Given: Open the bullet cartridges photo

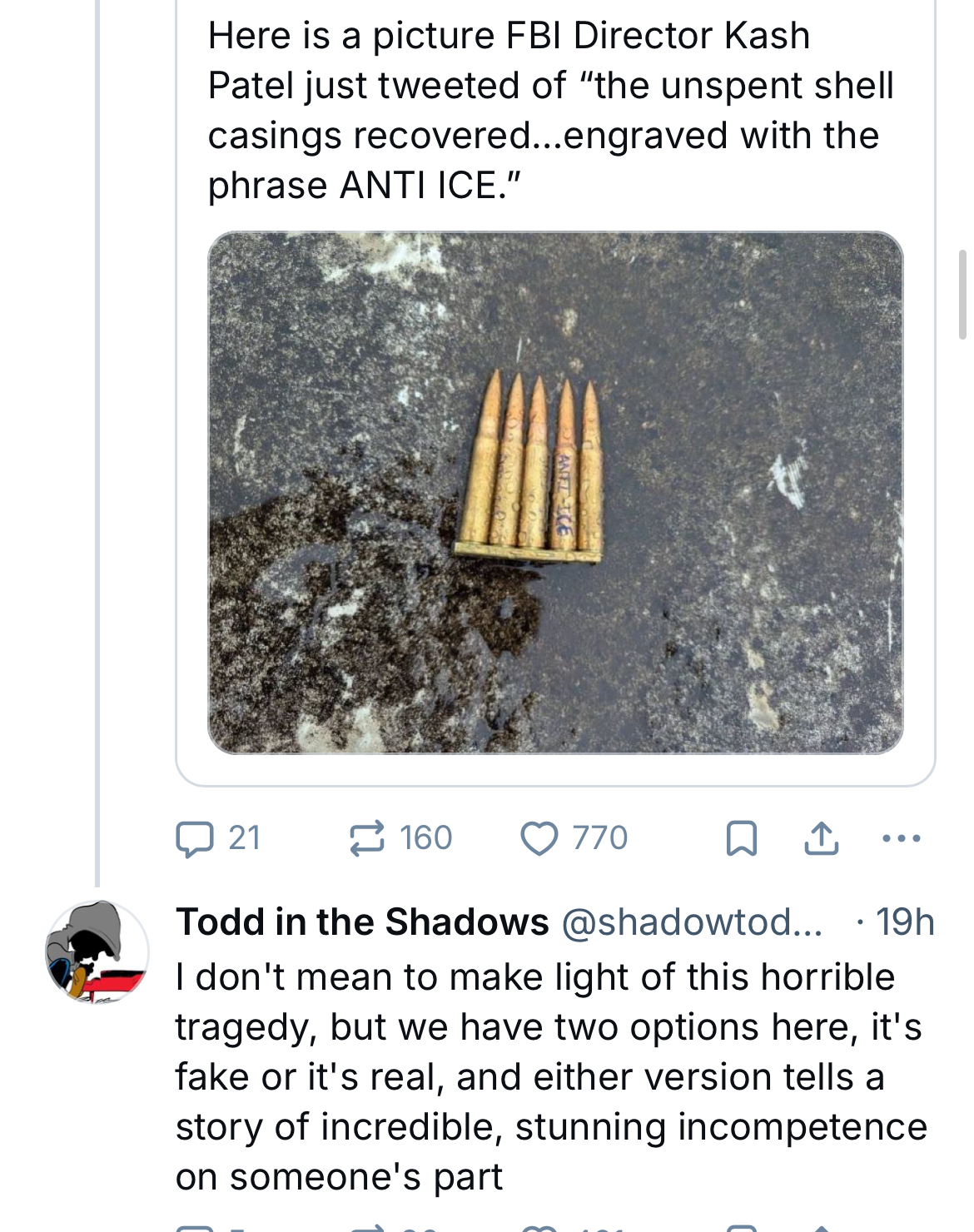Looking at the screenshot, I should (x=555, y=492).
